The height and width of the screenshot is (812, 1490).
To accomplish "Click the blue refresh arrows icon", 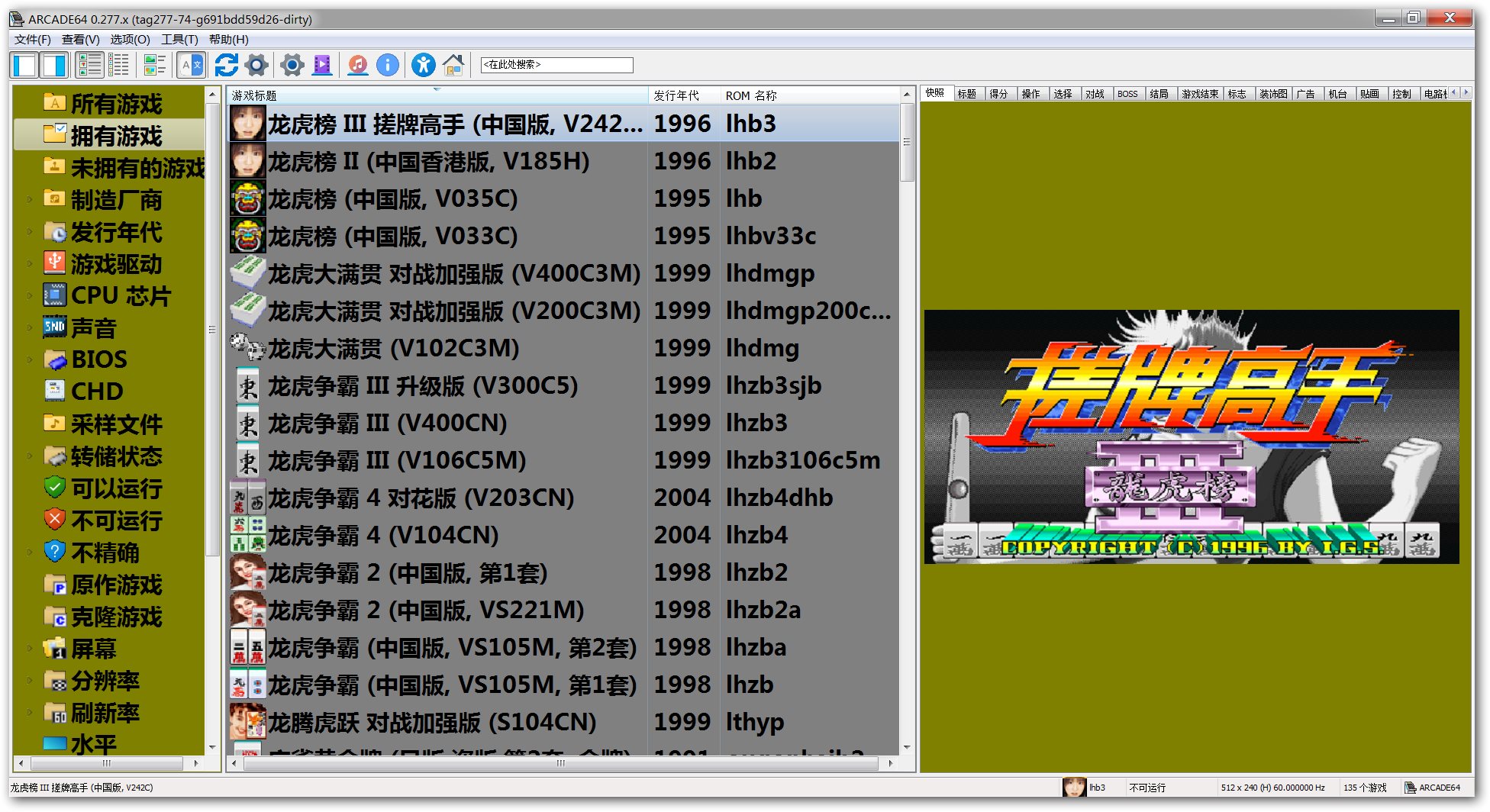I will 227,66.
